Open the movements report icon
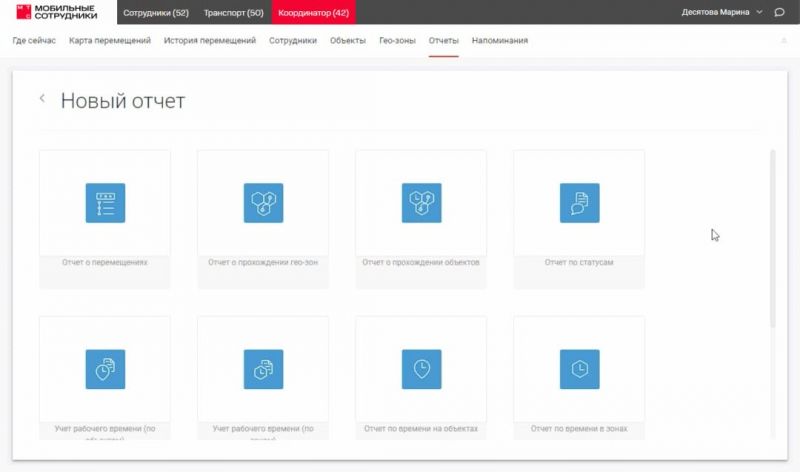 click(105, 203)
